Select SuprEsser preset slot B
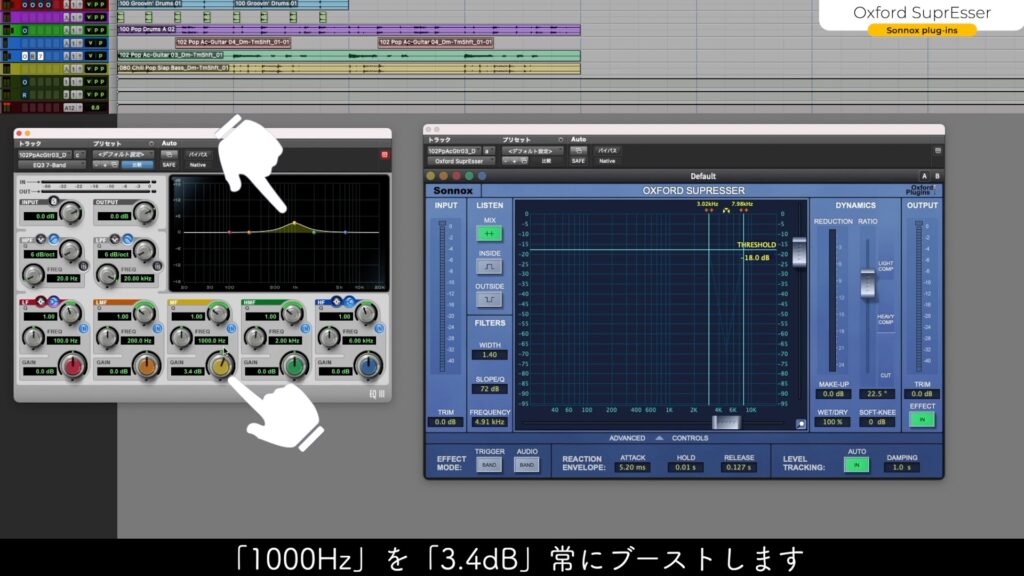The image size is (1024, 576). coord(937,176)
